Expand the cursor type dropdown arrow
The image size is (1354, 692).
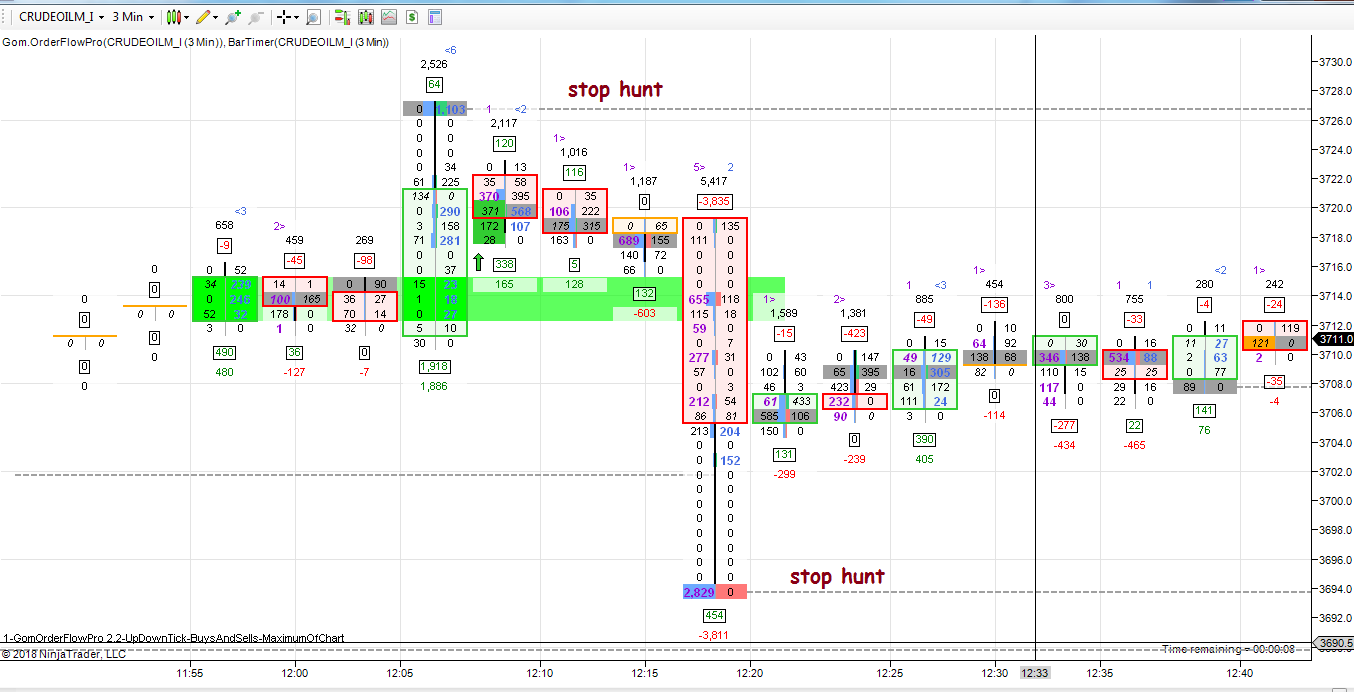(x=297, y=17)
